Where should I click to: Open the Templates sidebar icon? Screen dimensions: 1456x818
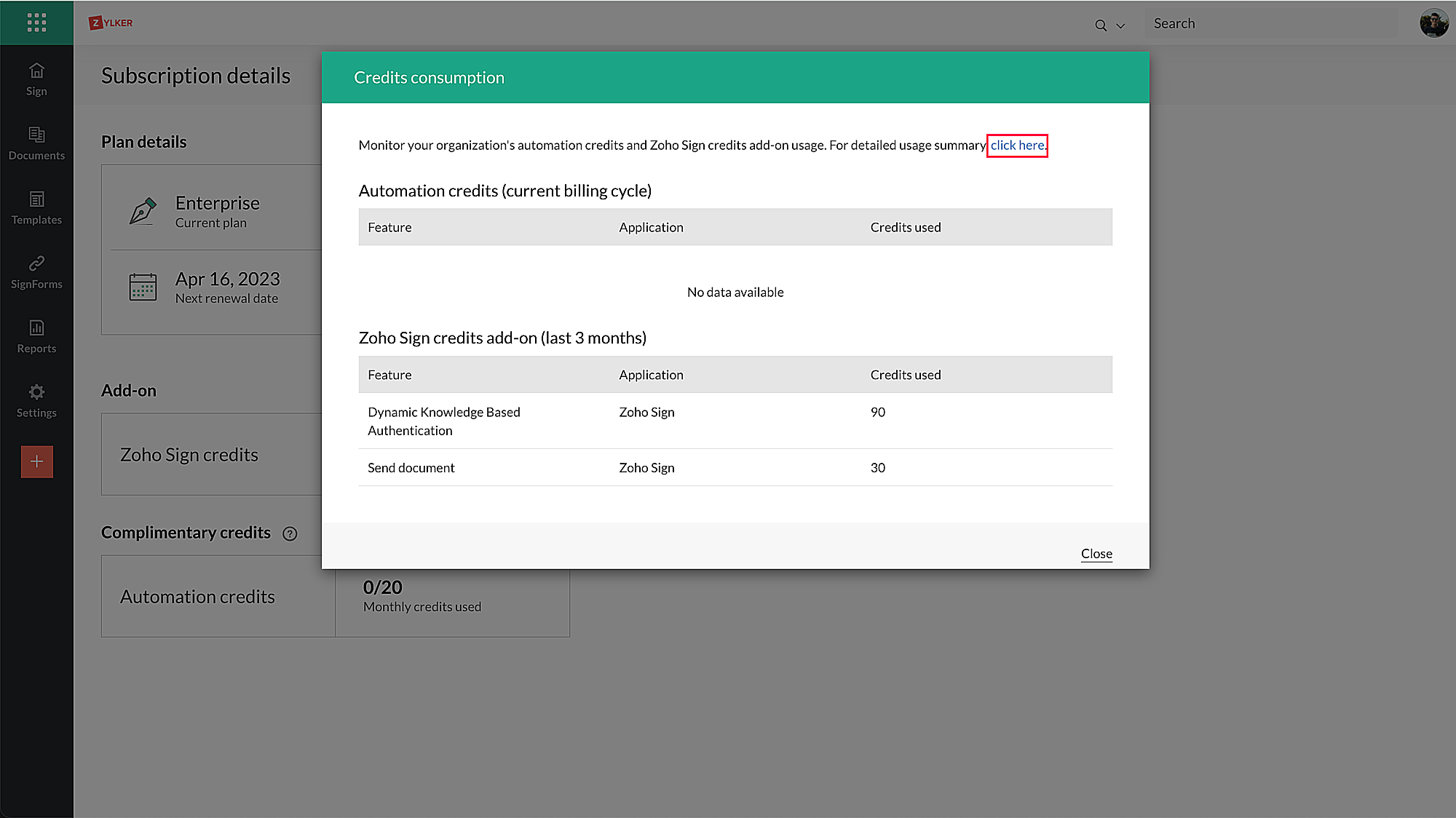click(36, 199)
